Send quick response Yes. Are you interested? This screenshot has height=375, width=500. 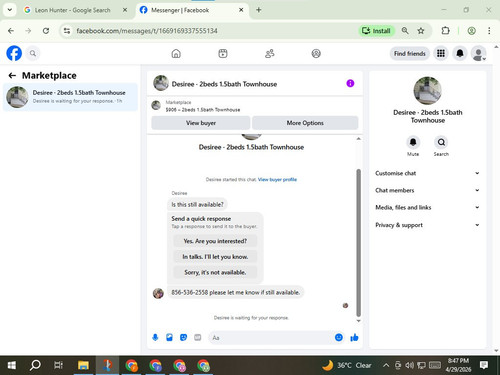(215, 241)
